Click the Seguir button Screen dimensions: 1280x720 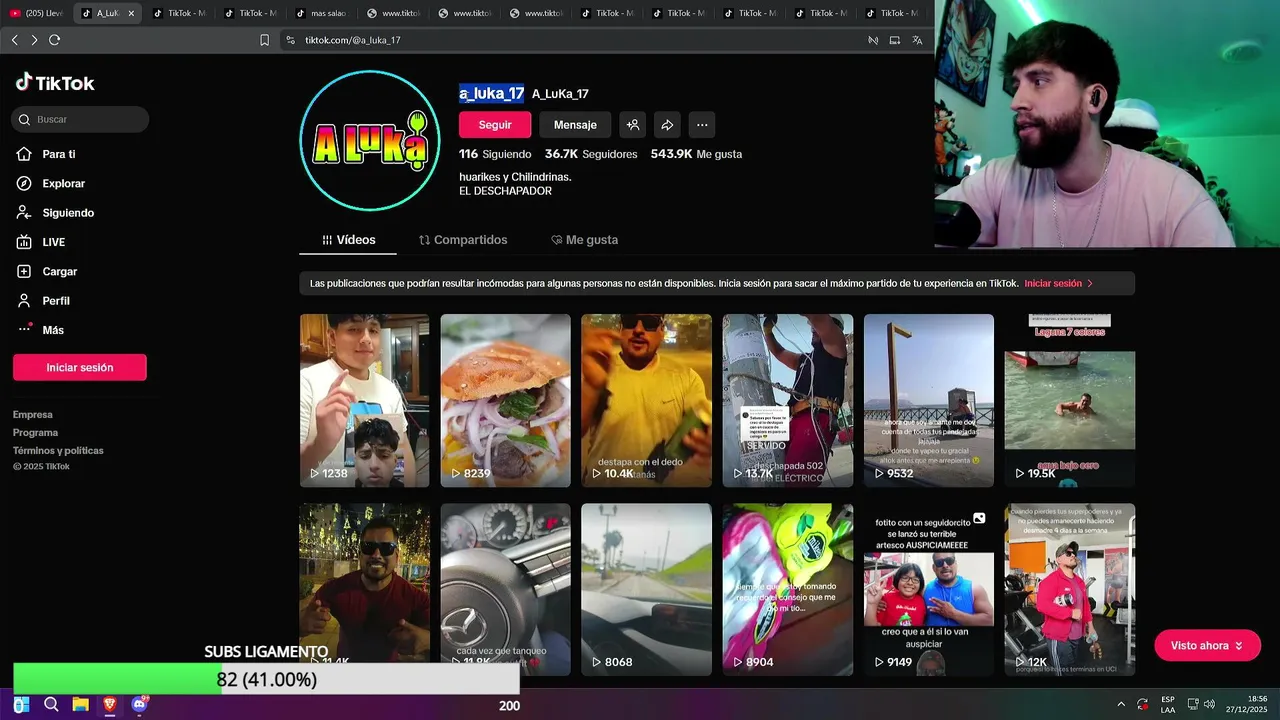(495, 125)
